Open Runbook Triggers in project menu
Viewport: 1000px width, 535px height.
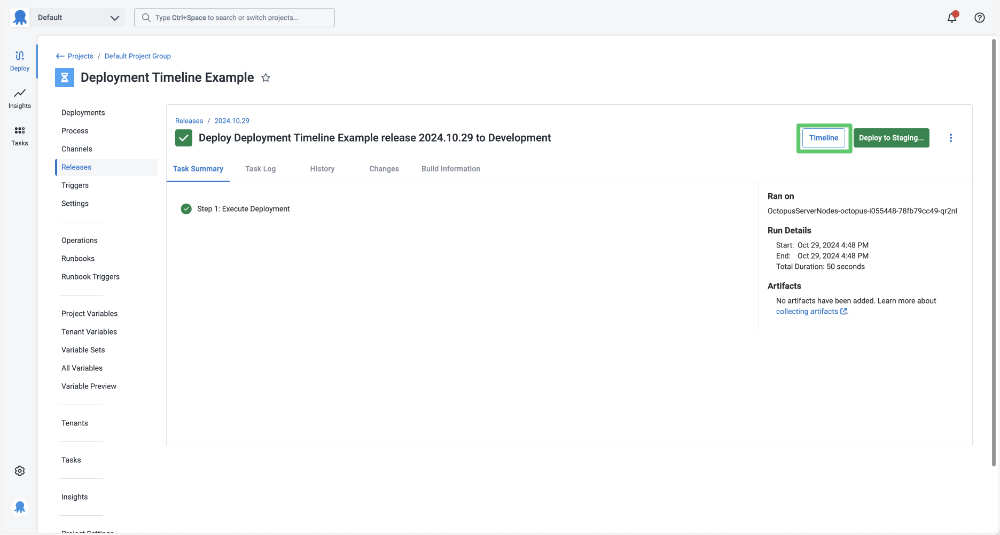pyautogui.click(x=91, y=277)
